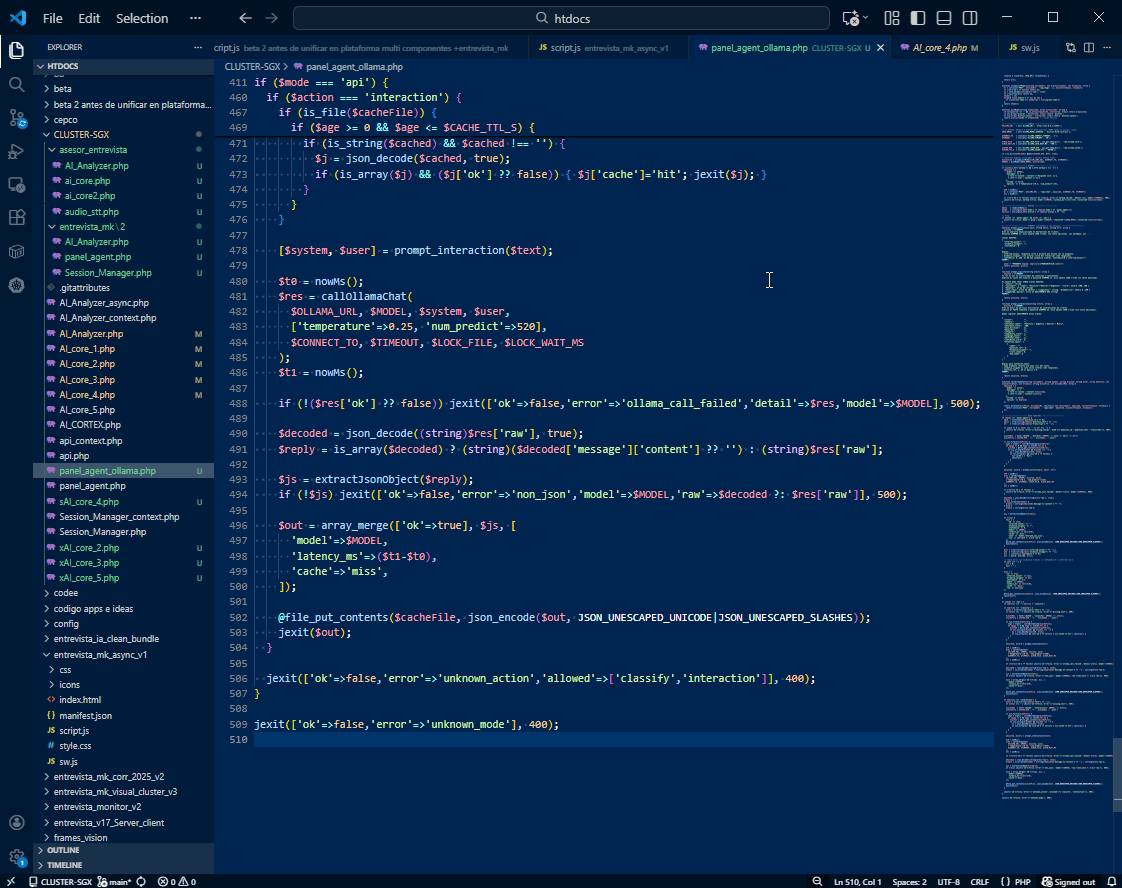Open the Source Control view
1122x888 pixels.
pyautogui.click(x=16, y=118)
